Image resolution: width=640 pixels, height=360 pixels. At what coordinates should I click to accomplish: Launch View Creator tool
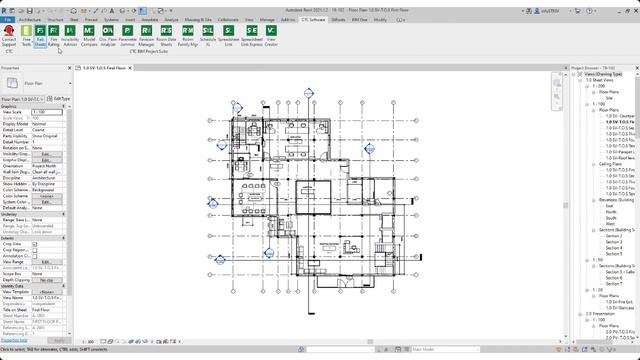[x=271, y=36]
